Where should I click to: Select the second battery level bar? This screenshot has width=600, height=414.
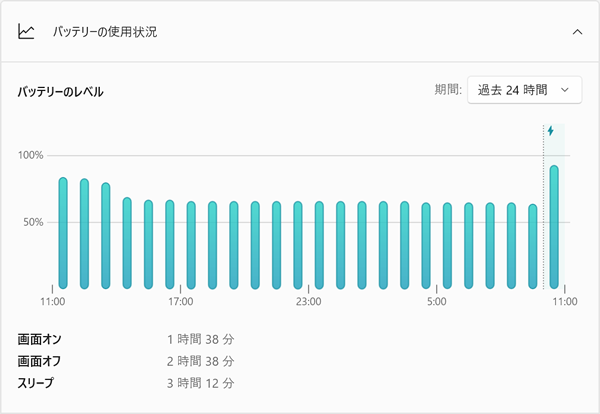(84, 233)
